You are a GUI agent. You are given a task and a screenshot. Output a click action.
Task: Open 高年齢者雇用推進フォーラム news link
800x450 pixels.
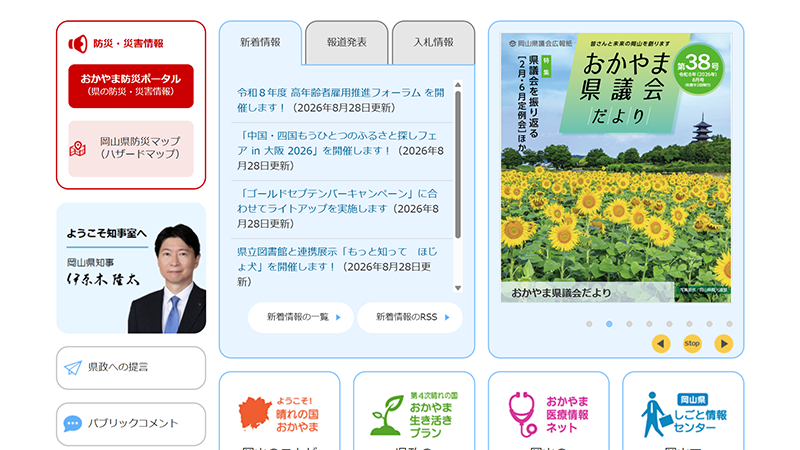coord(341,100)
